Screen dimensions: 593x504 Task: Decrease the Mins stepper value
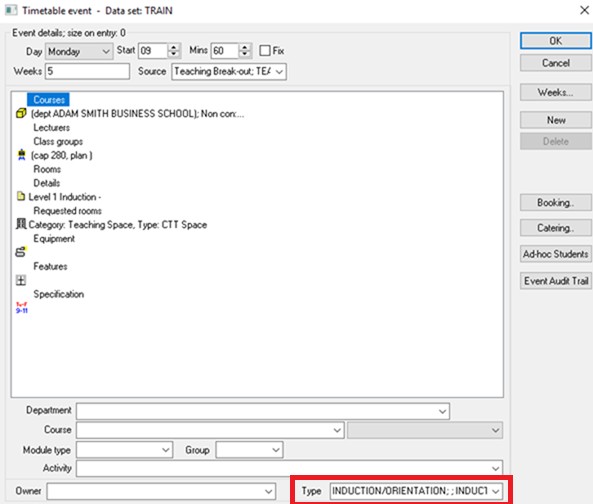[x=245, y=54]
